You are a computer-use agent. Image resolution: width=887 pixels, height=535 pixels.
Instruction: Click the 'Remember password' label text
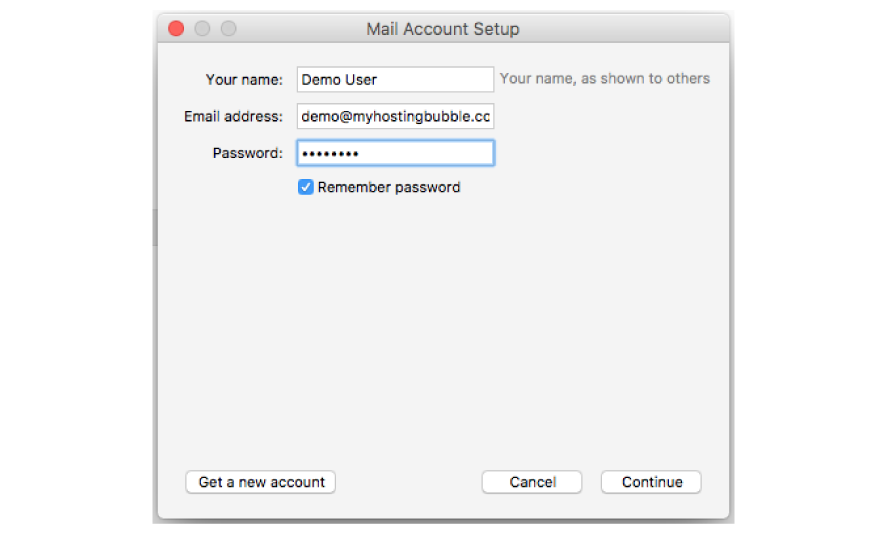(389, 187)
